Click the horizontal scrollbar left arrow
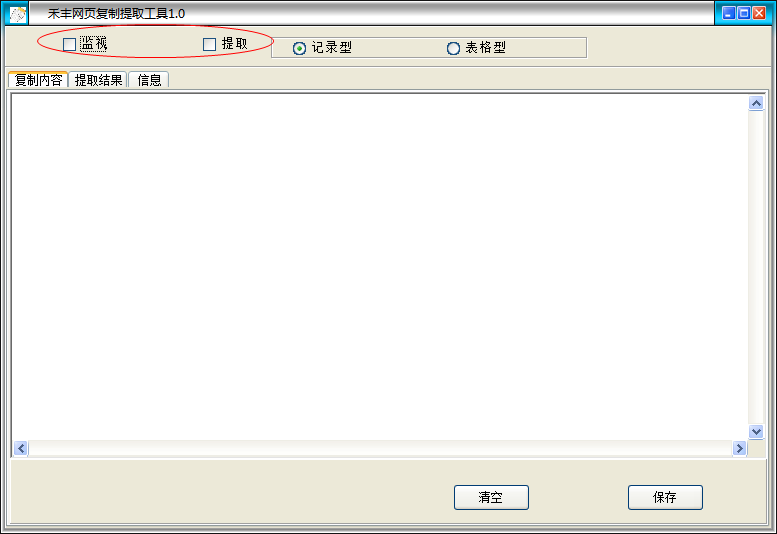 pos(21,448)
